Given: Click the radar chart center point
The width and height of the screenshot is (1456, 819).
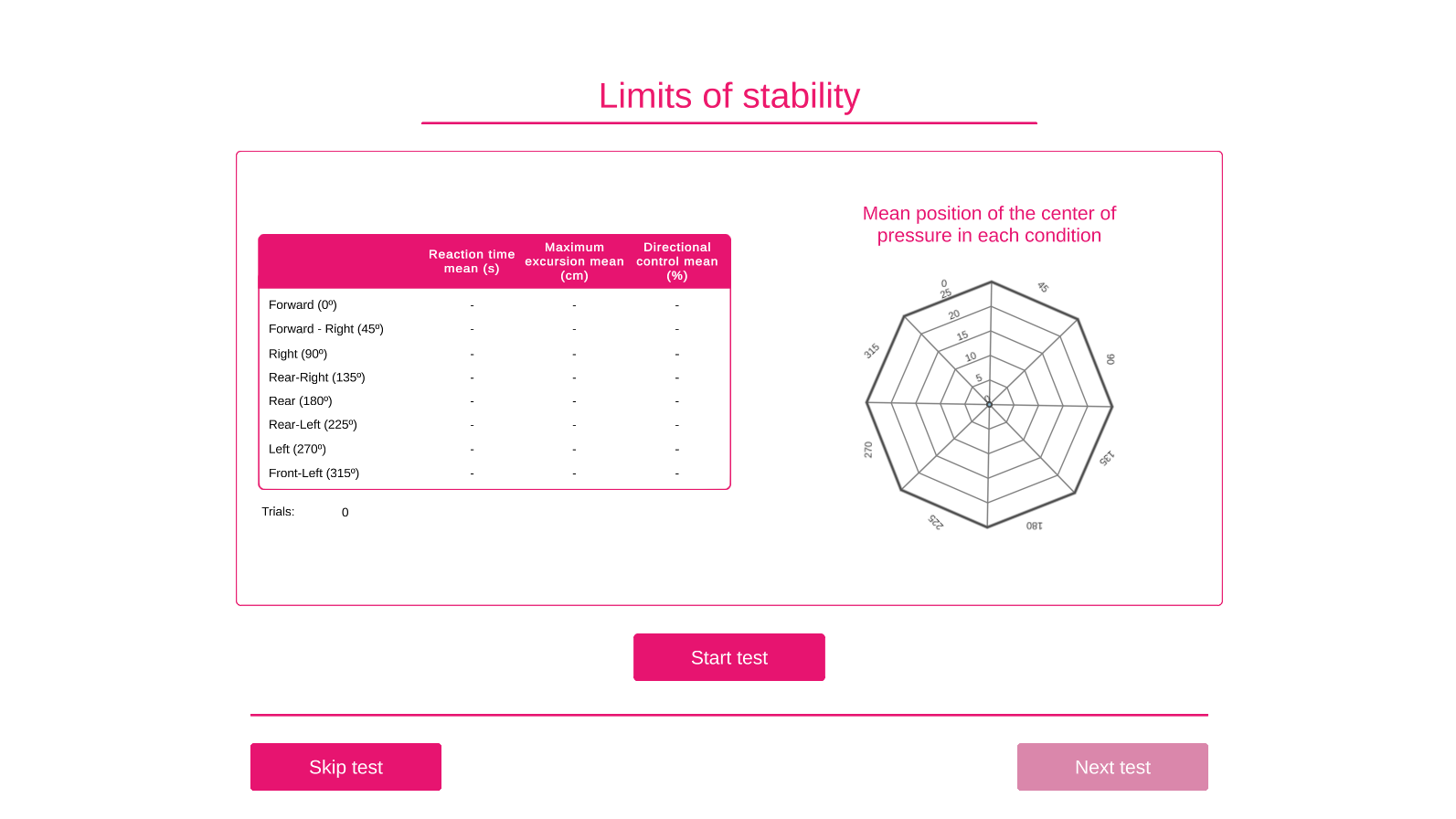Looking at the screenshot, I should point(989,404).
